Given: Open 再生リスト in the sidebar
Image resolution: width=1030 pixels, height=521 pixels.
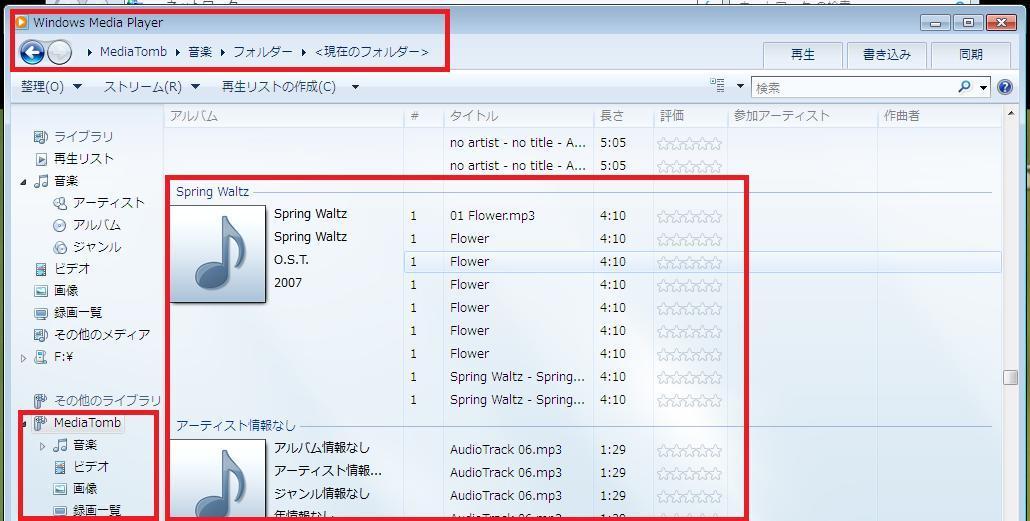Looking at the screenshot, I should coord(83,158).
